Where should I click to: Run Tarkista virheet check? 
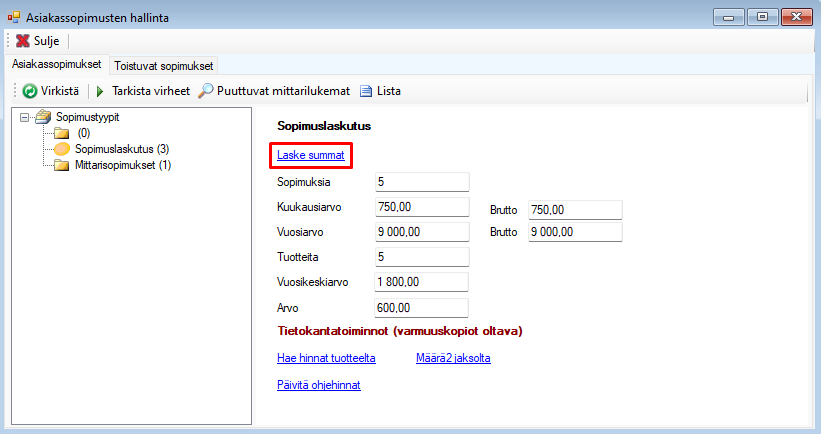click(151, 91)
